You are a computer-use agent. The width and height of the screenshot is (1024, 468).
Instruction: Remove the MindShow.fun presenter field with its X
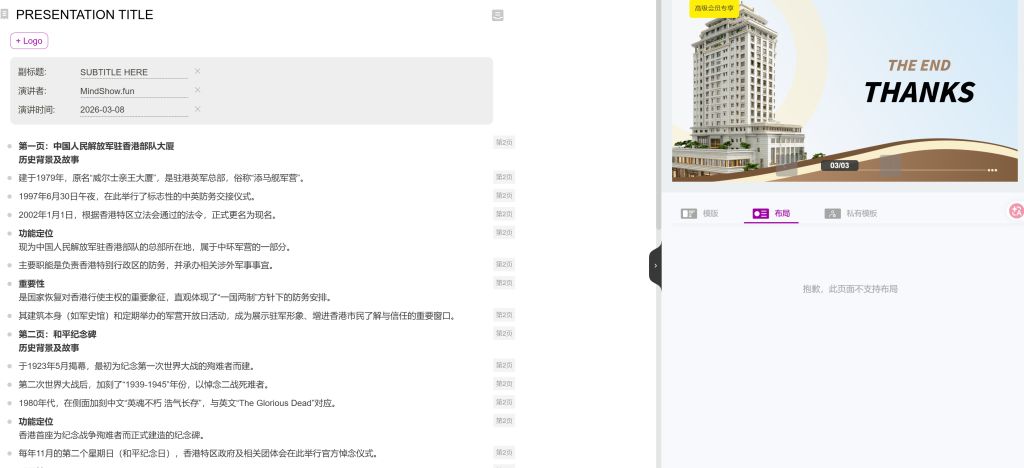[197, 90]
